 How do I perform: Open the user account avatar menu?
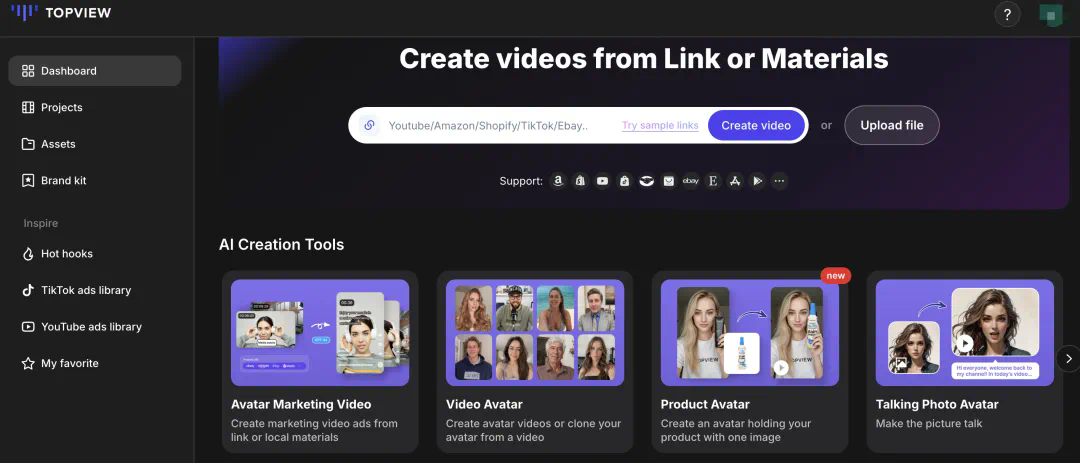1050,15
